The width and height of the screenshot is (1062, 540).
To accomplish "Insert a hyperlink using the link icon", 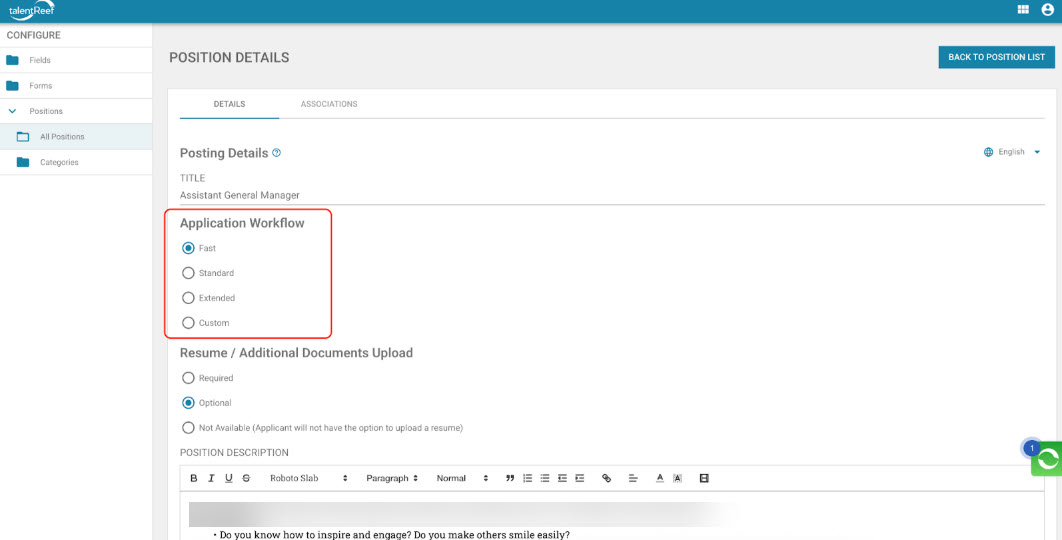I will (x=606, y=478).
